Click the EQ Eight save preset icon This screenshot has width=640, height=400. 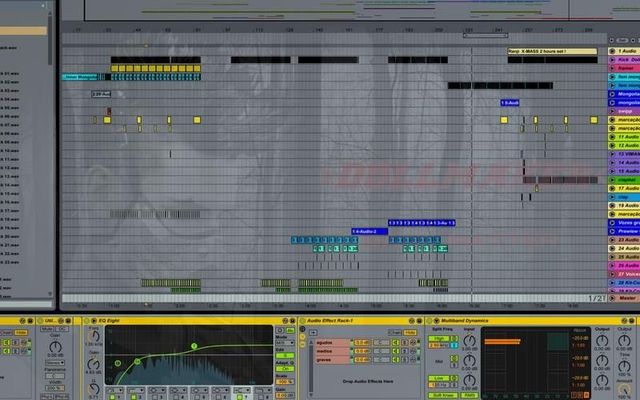292,321
